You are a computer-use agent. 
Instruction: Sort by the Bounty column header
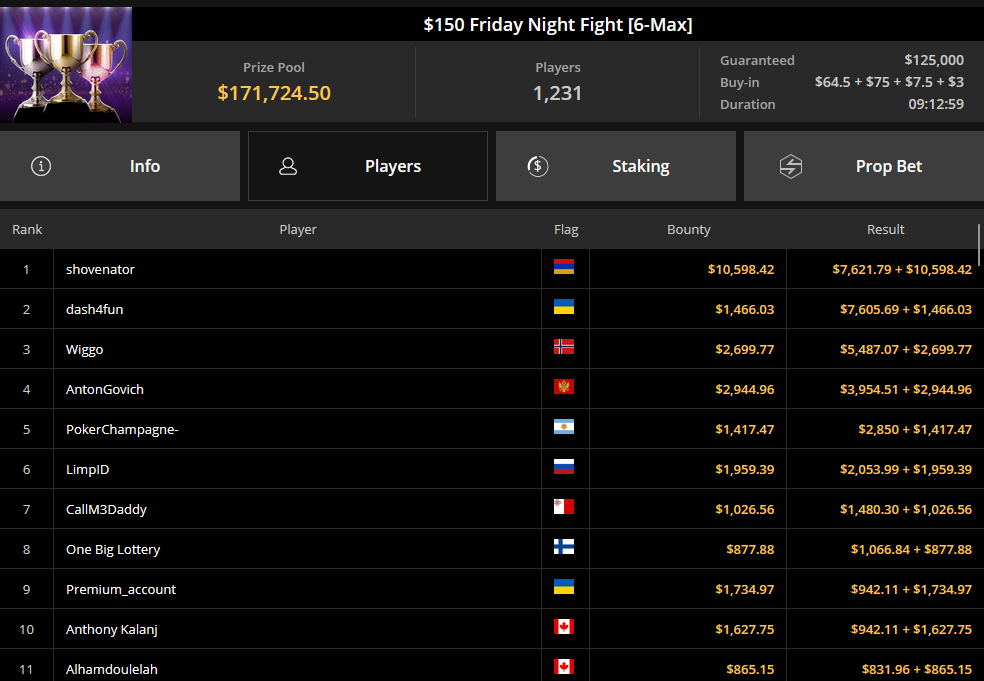(688, 230)
